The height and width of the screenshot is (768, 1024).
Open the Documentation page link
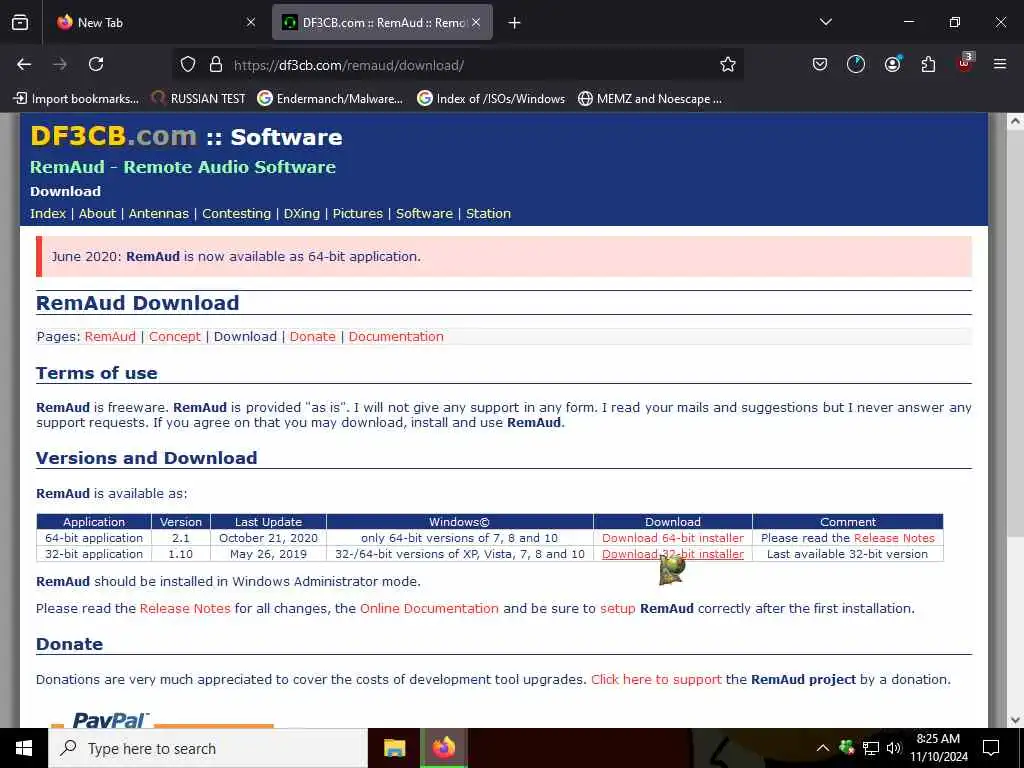(x=396, y=336)
